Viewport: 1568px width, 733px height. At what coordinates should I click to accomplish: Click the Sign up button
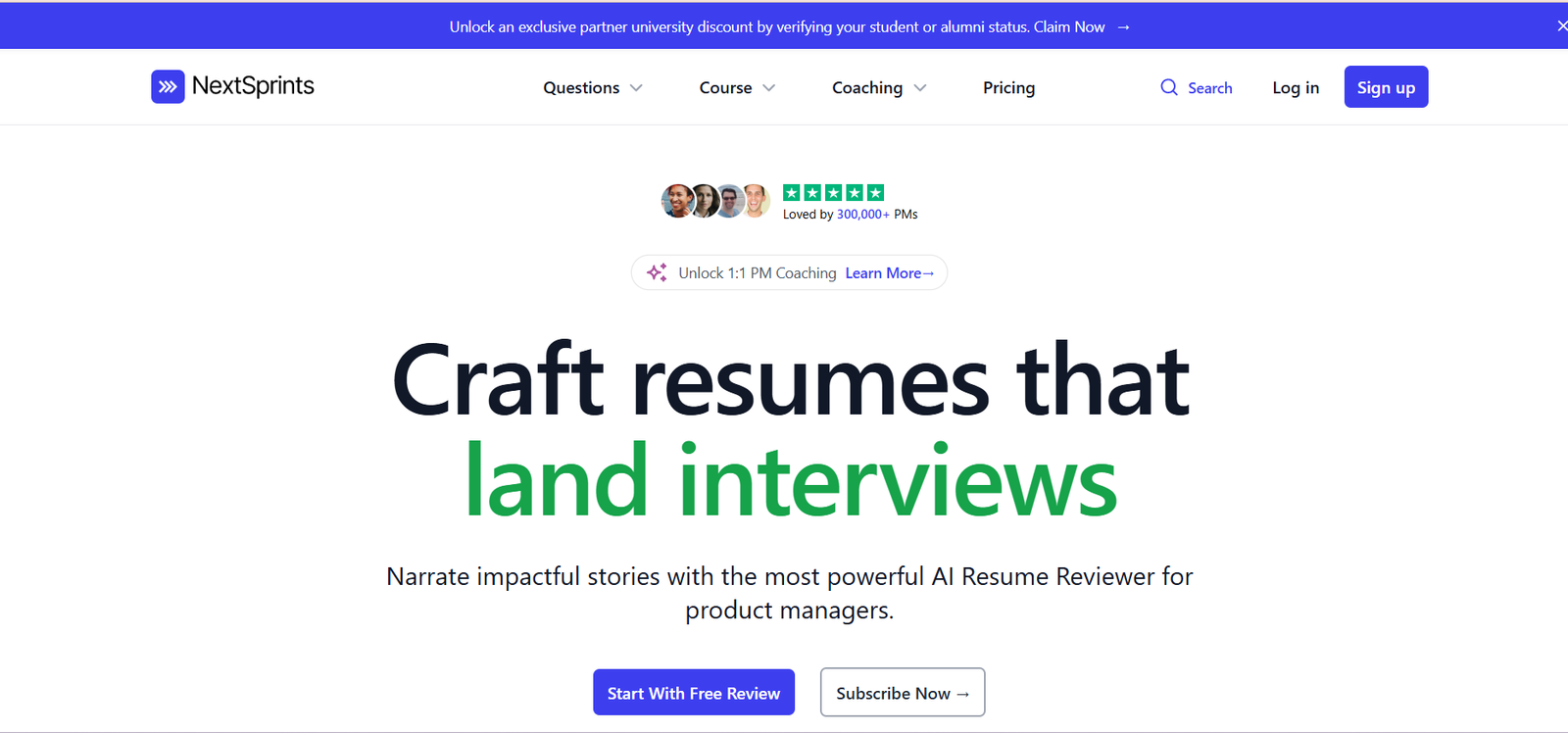(x=1386, y=87)
